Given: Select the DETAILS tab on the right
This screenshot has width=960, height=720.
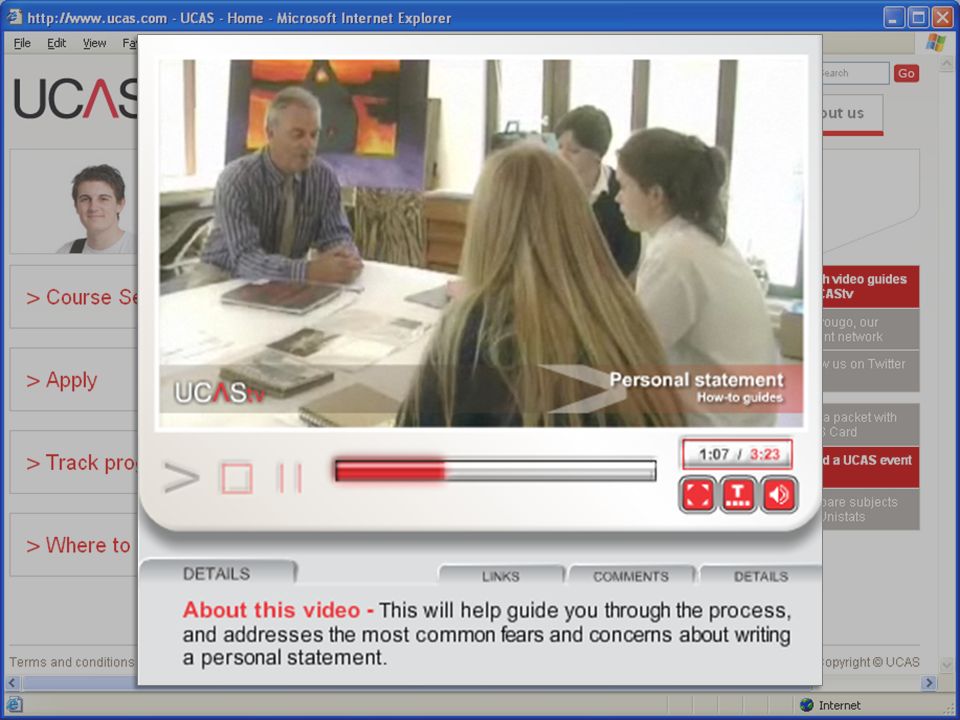Looking at the screenshot, I should point(761,576).
